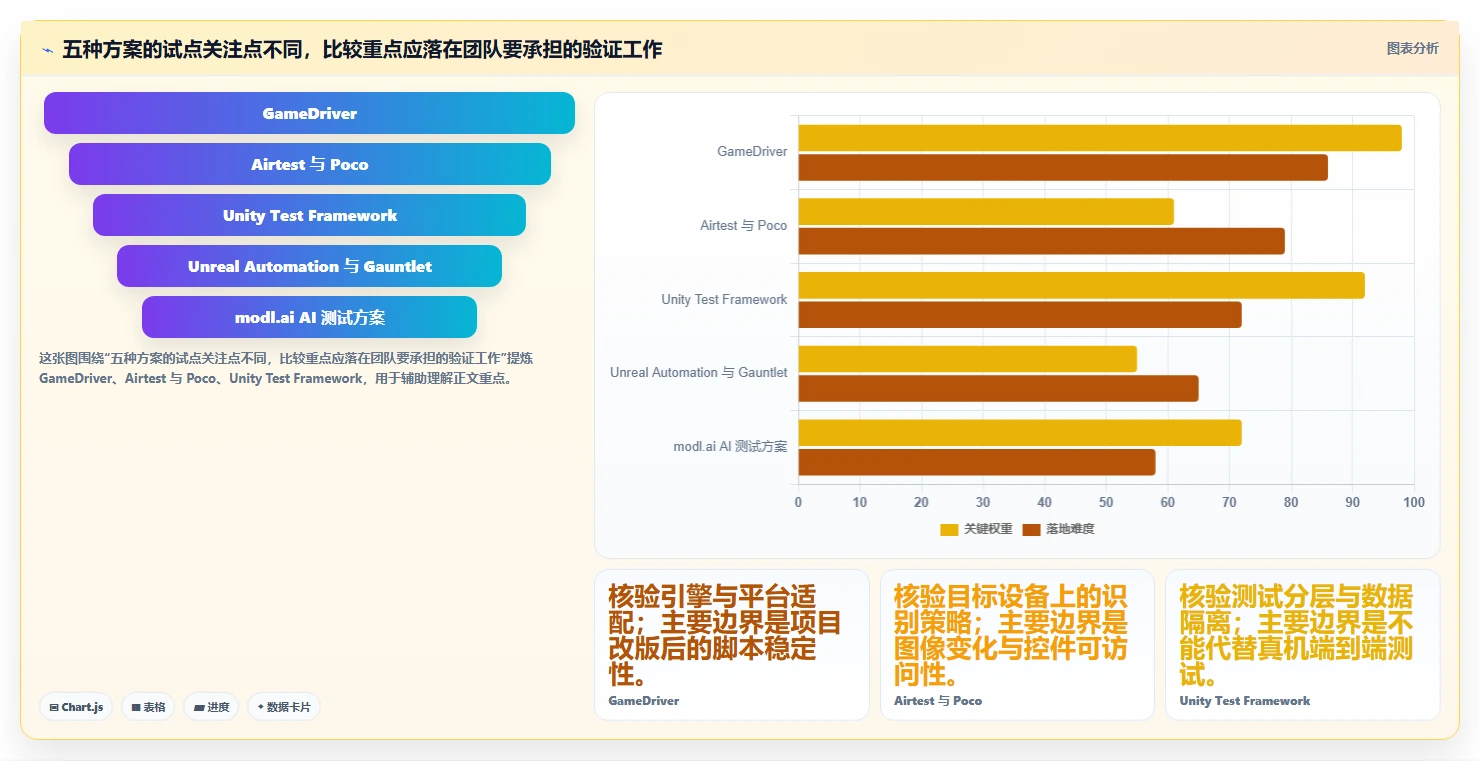This screenshot has width=1480, height=761.
Task: Click the Unity Test Framework axis label
Action: pos(724,299)
